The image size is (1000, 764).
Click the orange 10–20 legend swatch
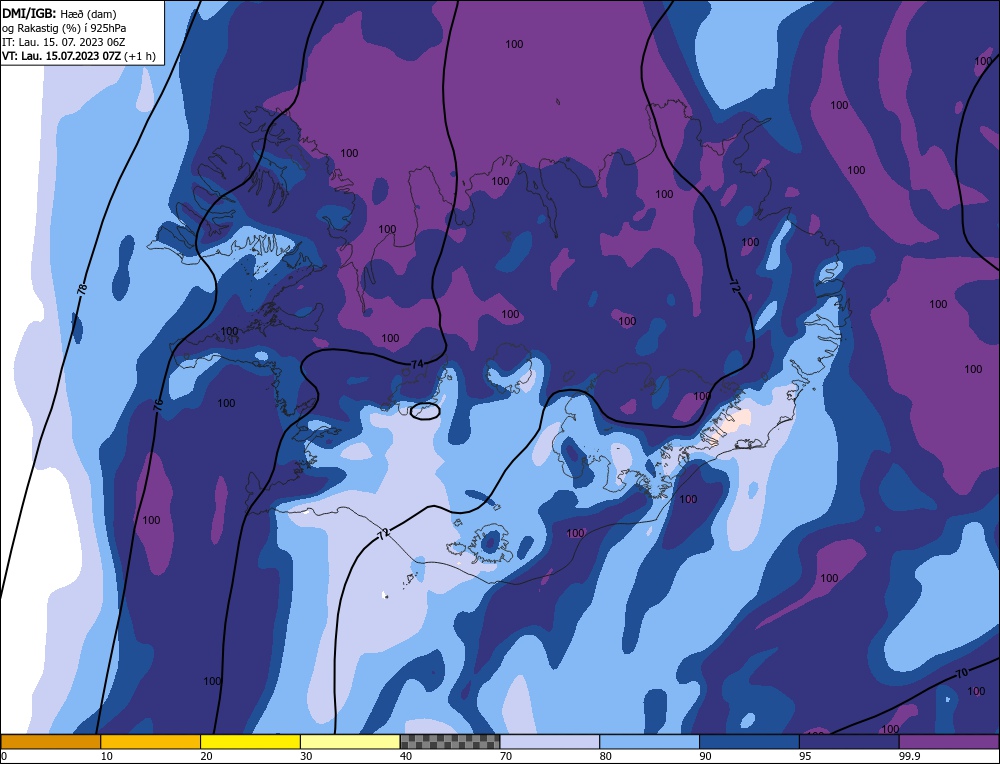coord(151,742)
